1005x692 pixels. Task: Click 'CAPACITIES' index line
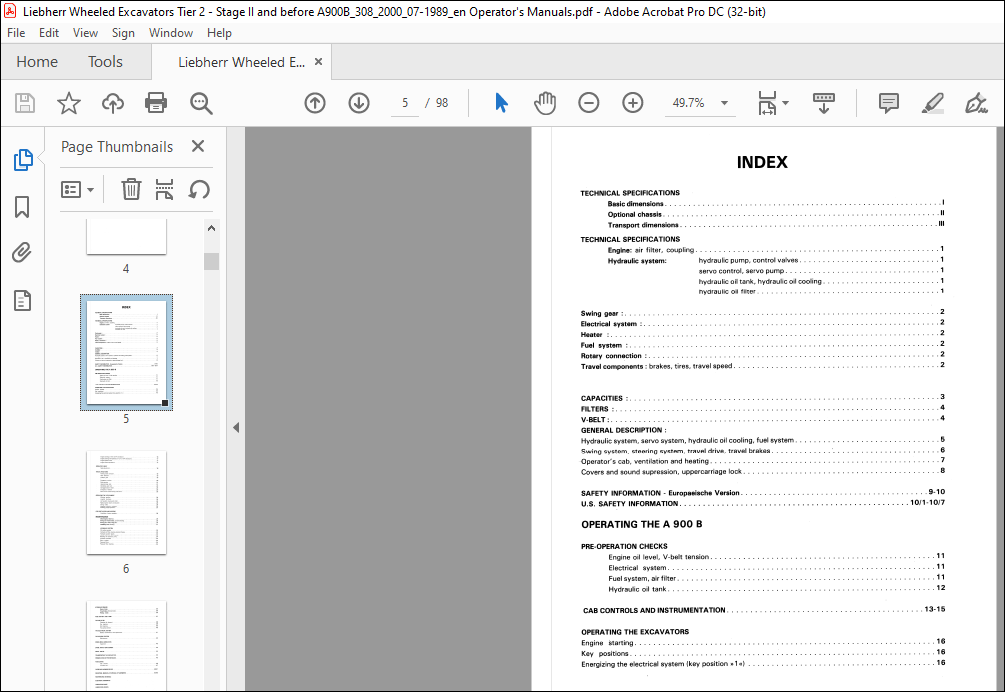click(762, 398)
